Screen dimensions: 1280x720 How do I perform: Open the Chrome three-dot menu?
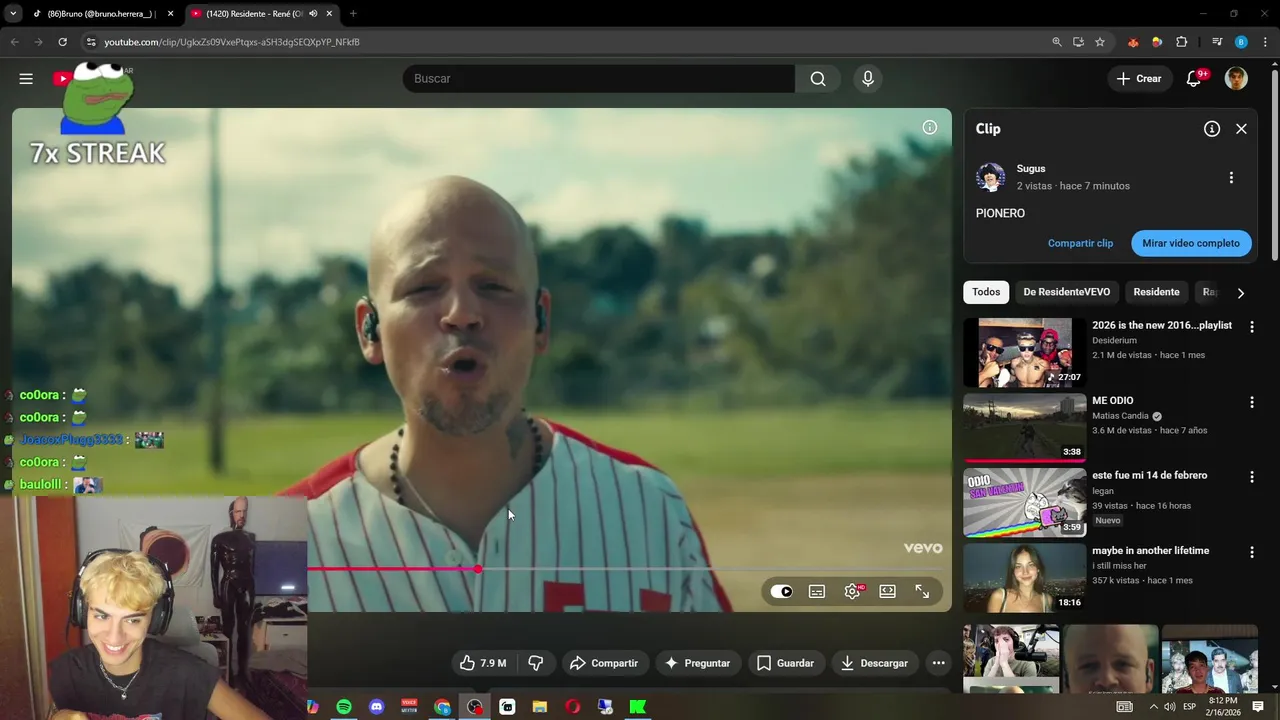click(x=1266, y=42)
